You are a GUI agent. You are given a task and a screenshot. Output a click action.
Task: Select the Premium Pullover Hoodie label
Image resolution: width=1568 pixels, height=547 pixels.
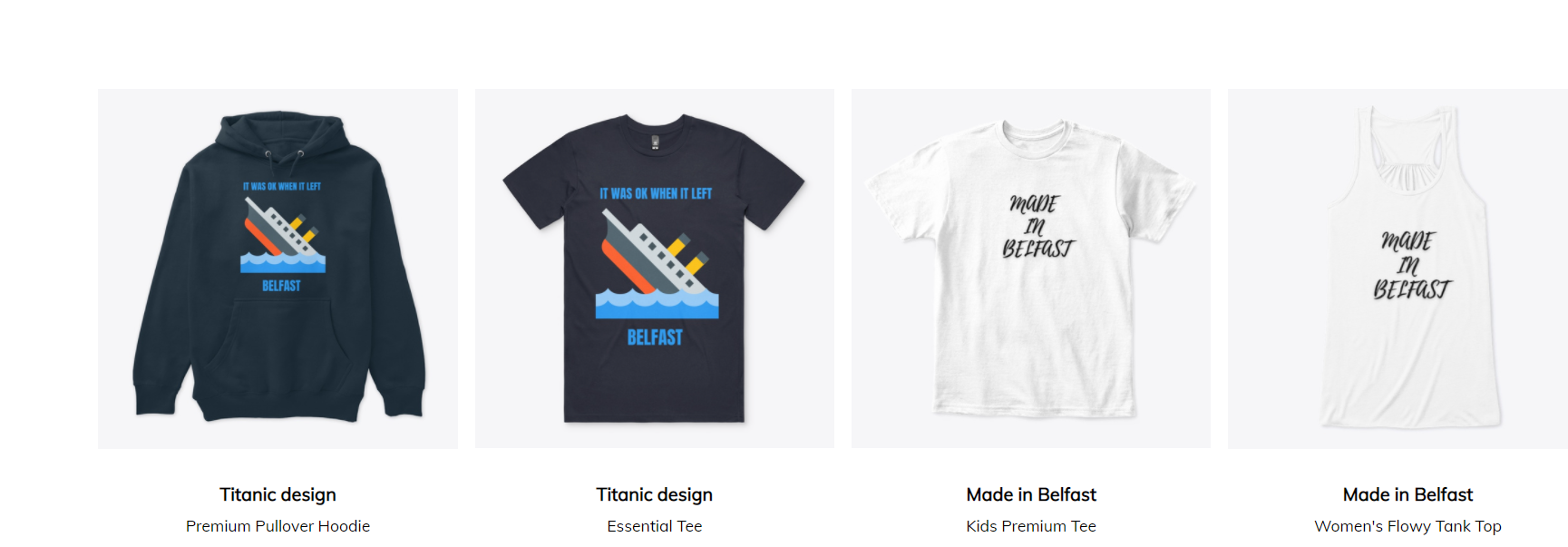coord(278,526)
